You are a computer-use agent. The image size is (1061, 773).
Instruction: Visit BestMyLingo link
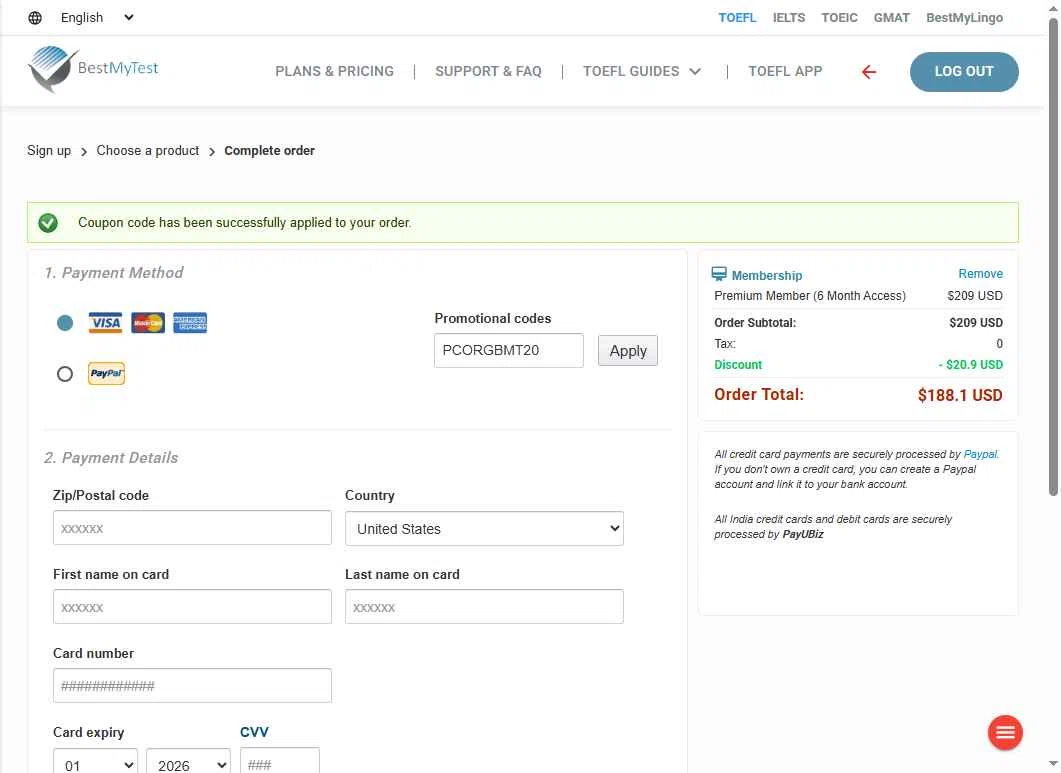tap(964, 18)
